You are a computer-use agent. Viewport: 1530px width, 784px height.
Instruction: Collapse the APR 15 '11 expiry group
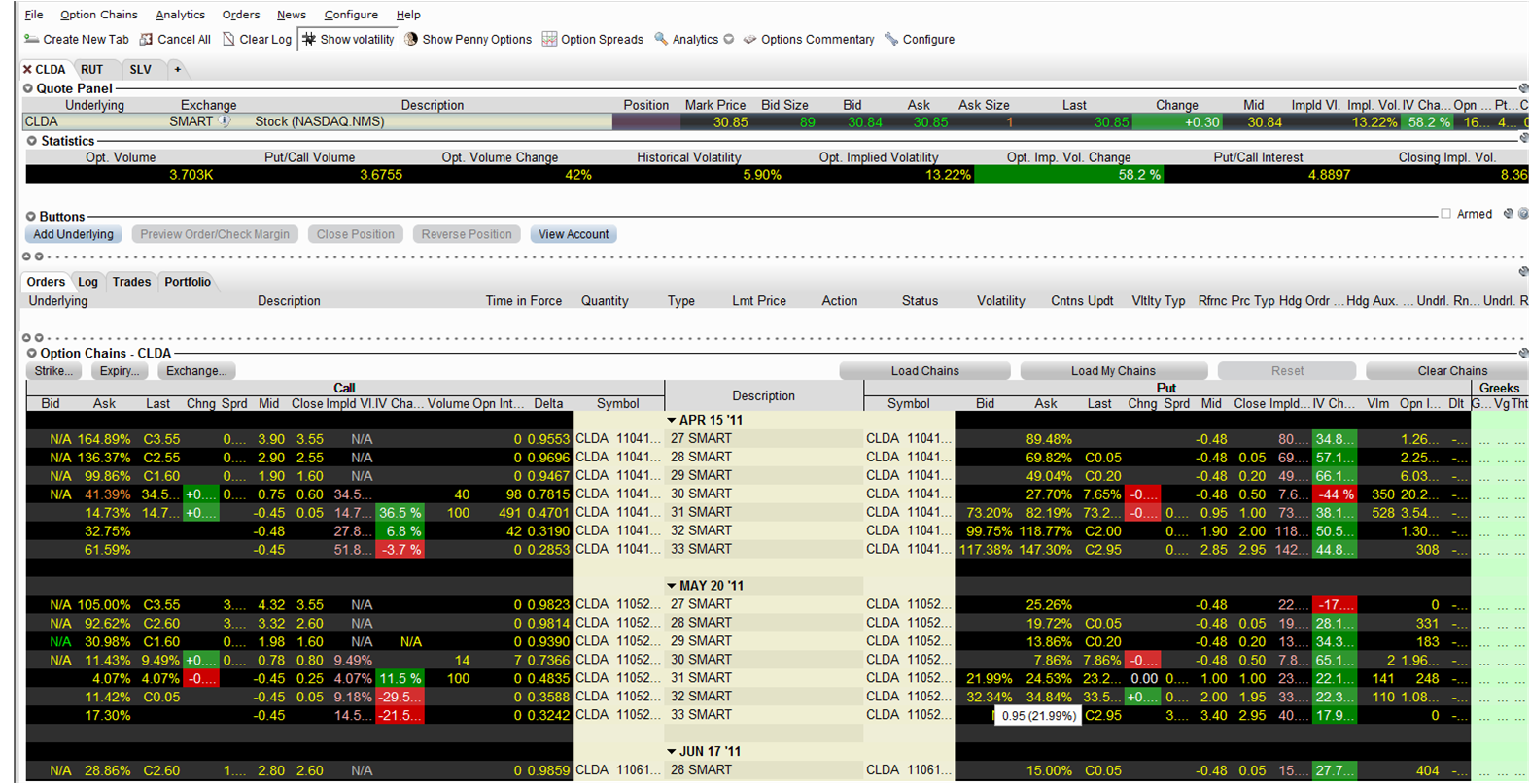tap(672, 421)
